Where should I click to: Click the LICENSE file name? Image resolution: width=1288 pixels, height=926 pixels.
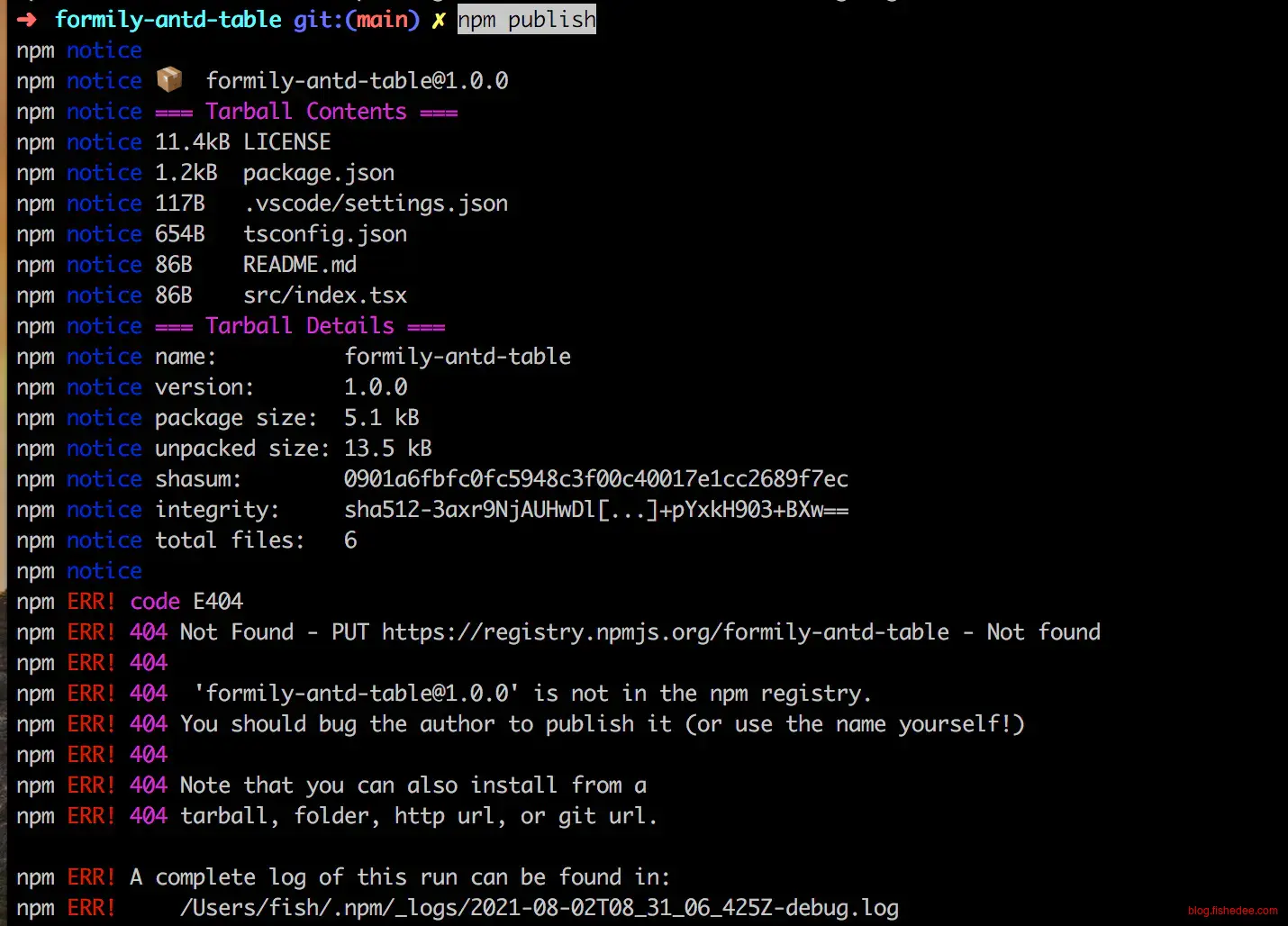pos(286,141)
